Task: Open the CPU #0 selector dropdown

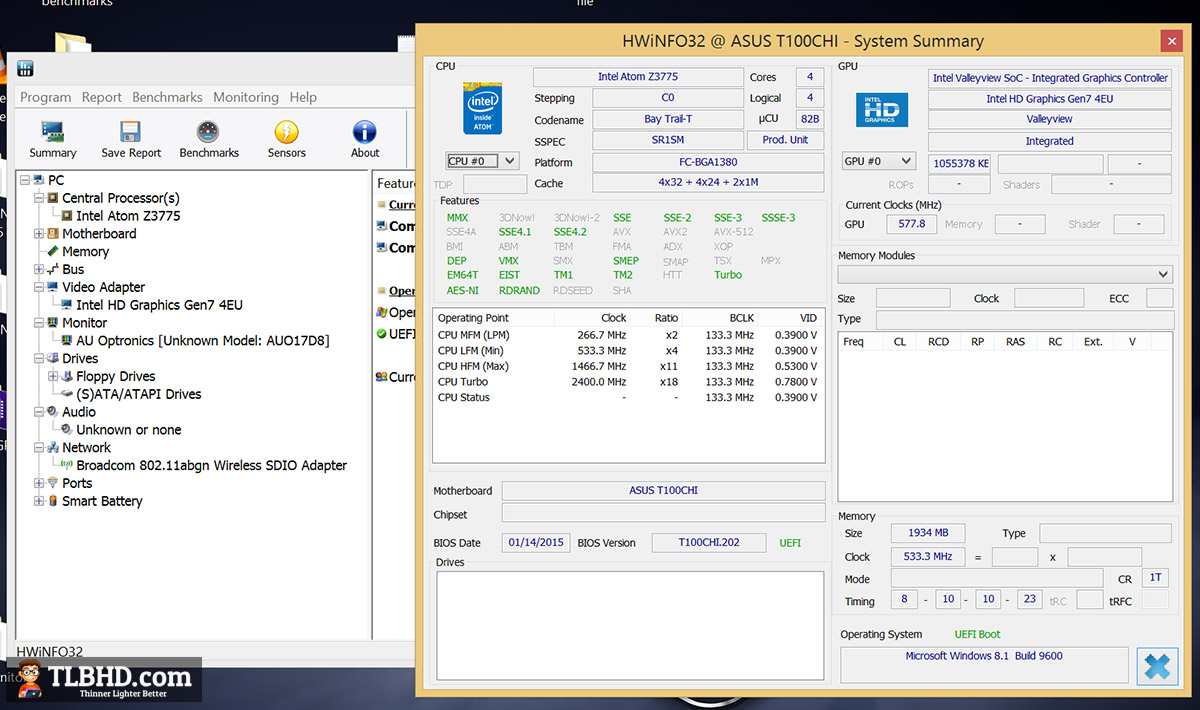Action: 482,160
